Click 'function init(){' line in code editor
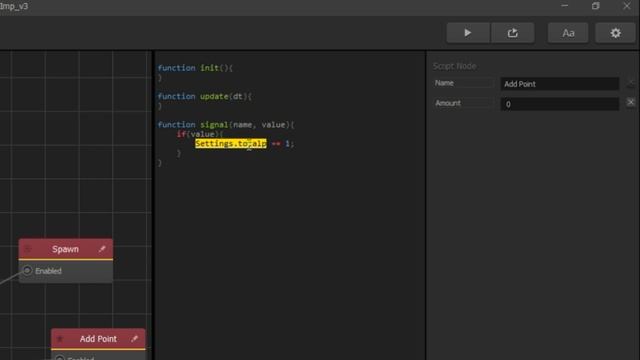 195,68
